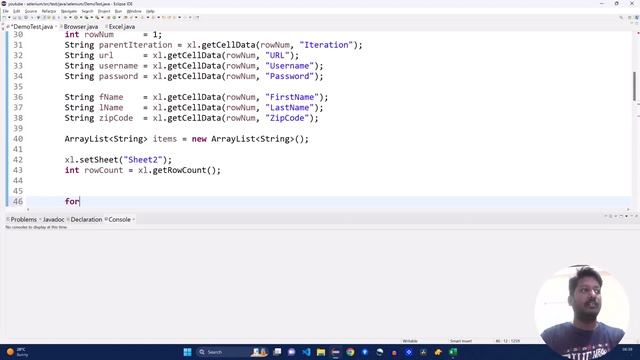This screenshot has width=640, height=360.
Task: Click the "Password" string on line 34
Action: pos(289,76)
